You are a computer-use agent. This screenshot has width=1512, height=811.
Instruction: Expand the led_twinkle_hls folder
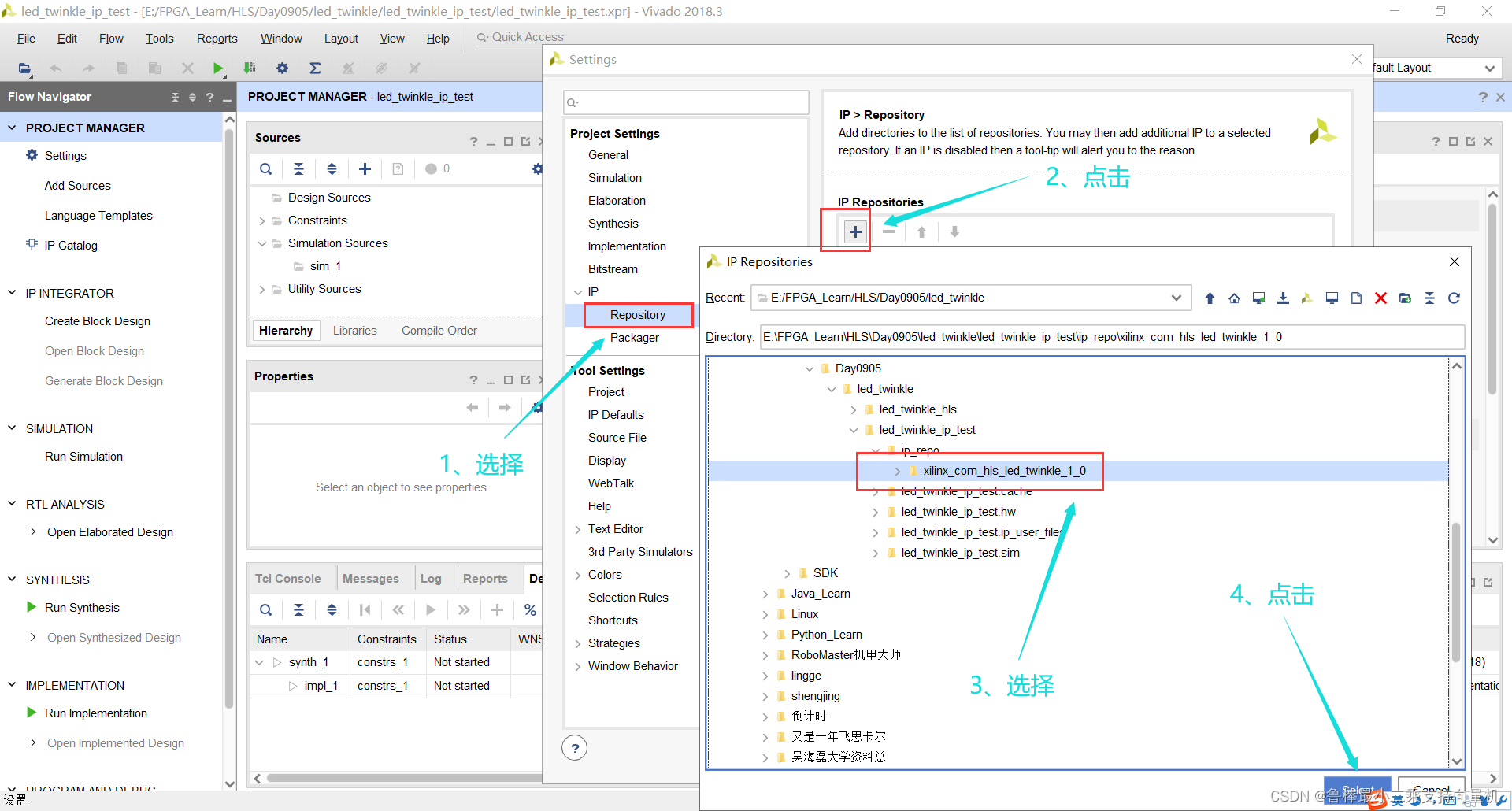tap(854, 409)
